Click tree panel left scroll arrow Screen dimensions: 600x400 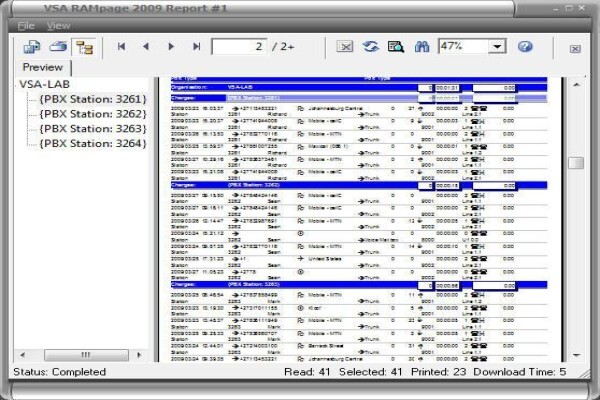click(x=23, y=355)
